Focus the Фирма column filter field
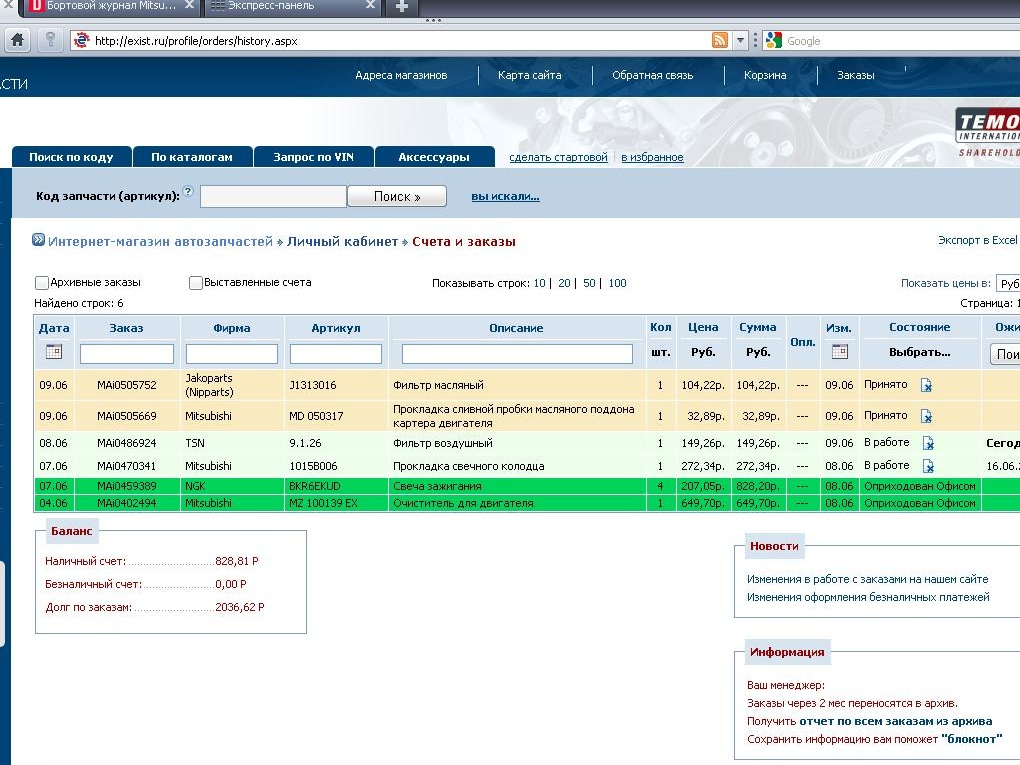Image resolution: width=1020 pixels, height=765 pixels. pos(232,354)
